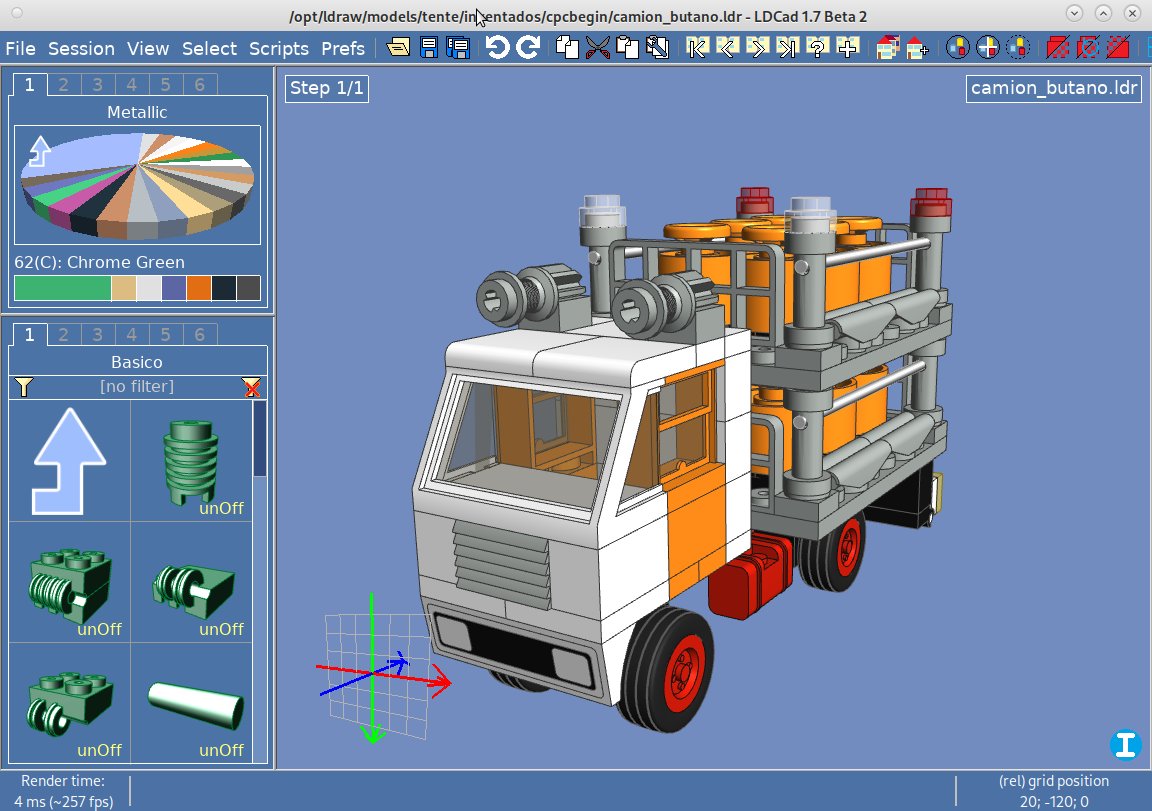Click the blue I info icon
Screen dimensions: 1152x811
coord(1125,744)
